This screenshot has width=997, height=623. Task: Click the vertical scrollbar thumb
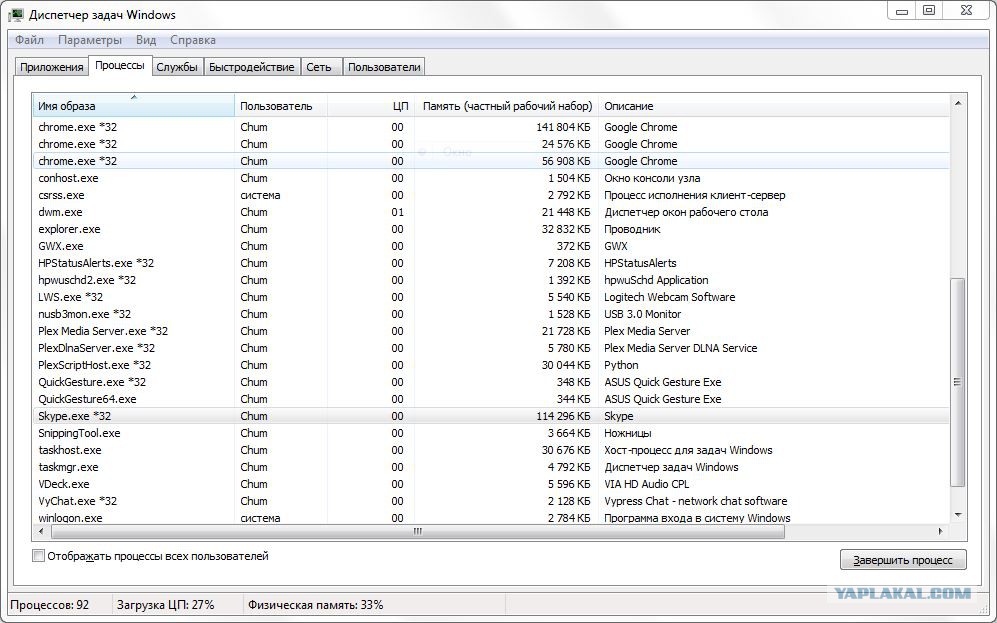click(x=958, y=382)
